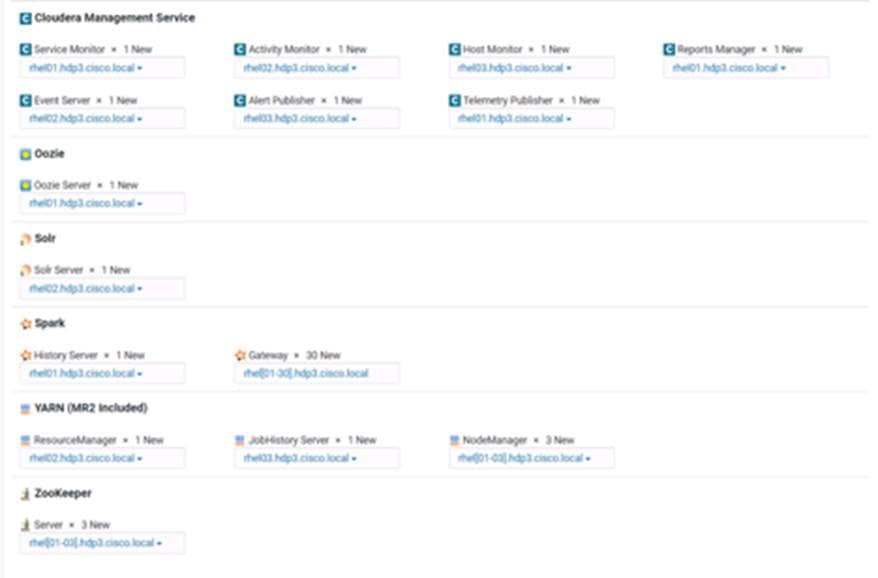Click the 'Cloudera Management Service' heading text

(115, 18)
